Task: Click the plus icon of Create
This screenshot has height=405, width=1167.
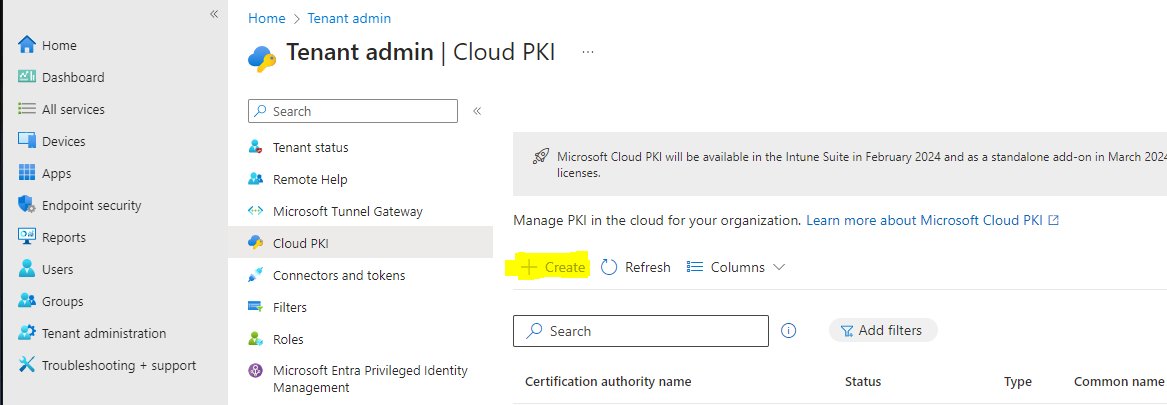Action: [528, 267]
